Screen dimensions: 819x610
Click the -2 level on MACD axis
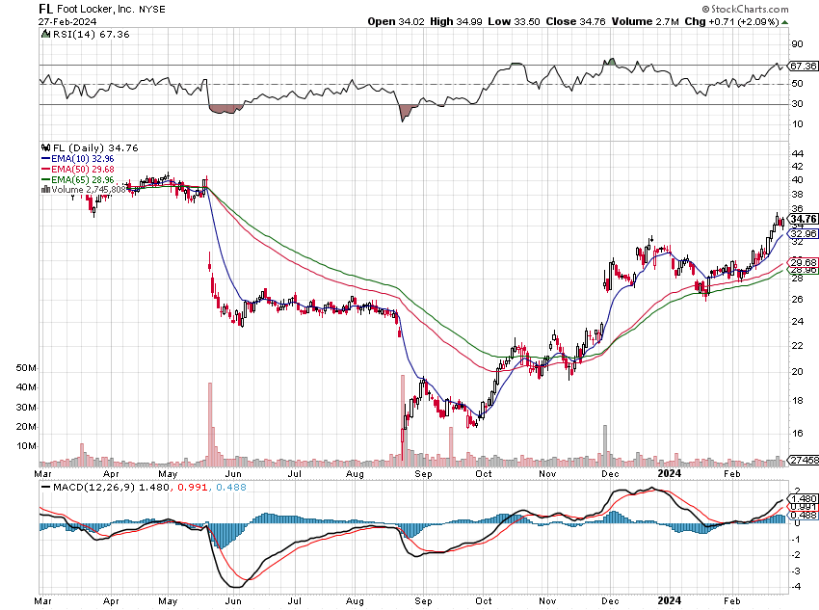pyautogui.click(x=796, y=555)
